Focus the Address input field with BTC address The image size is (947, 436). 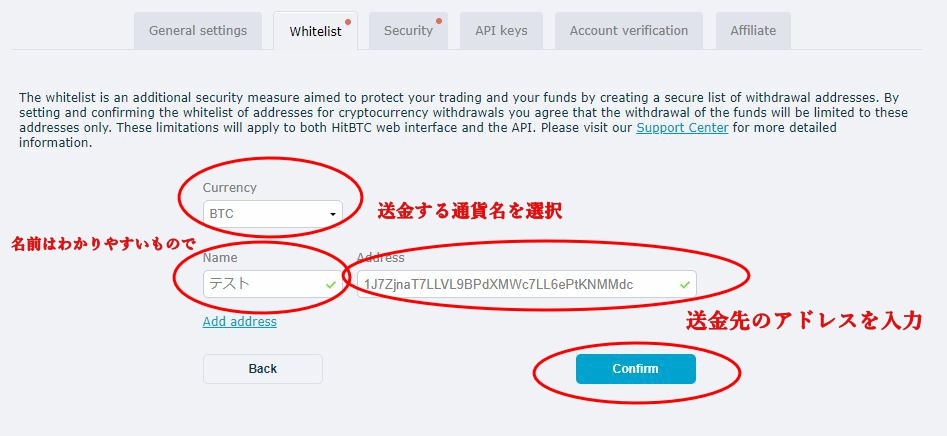pos(527,284)
